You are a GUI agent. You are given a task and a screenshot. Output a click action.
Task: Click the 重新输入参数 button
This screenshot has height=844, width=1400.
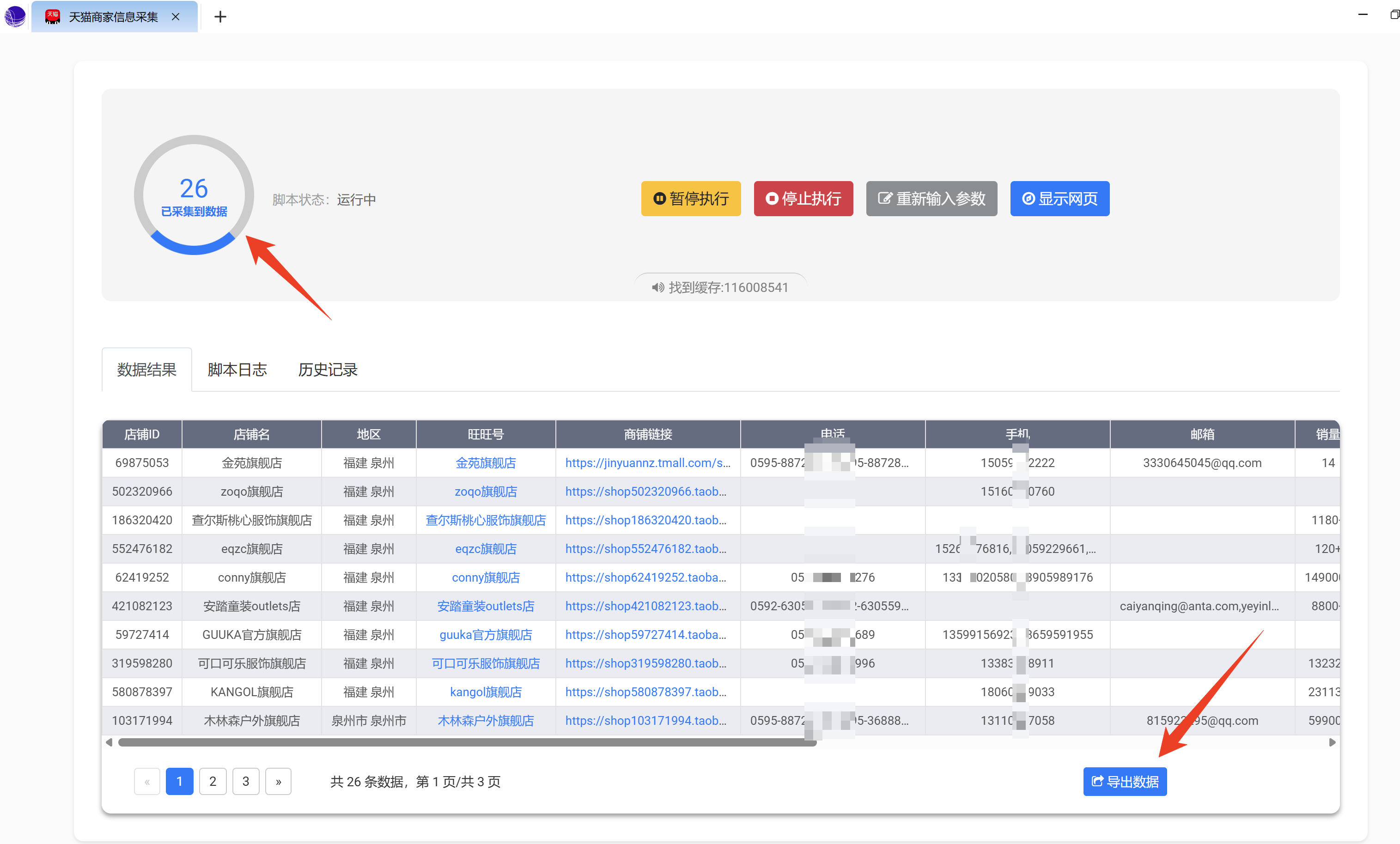click(x=932, y=199)
